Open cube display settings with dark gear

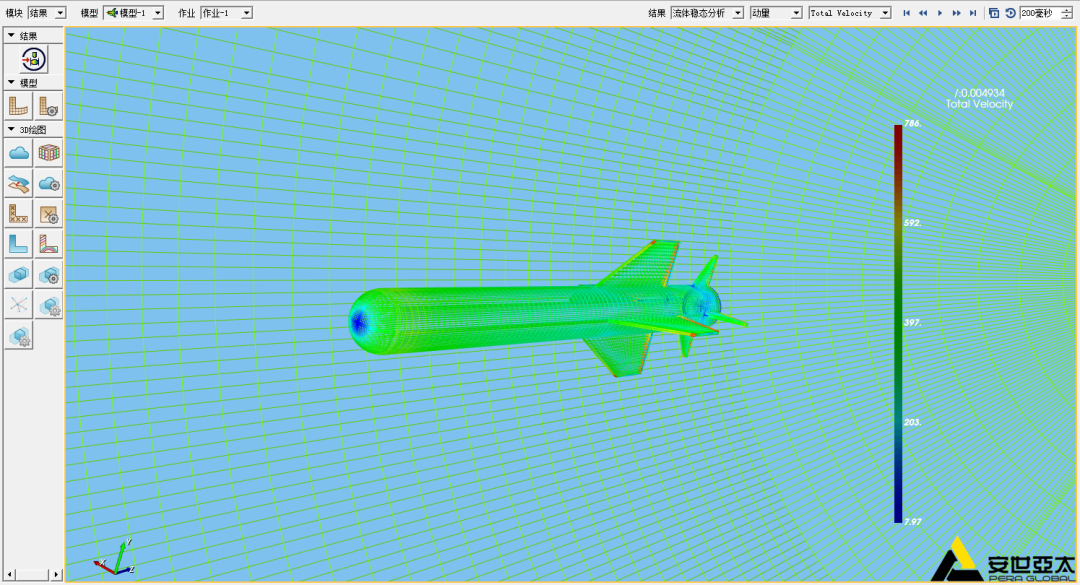click(x=48, y=274)
